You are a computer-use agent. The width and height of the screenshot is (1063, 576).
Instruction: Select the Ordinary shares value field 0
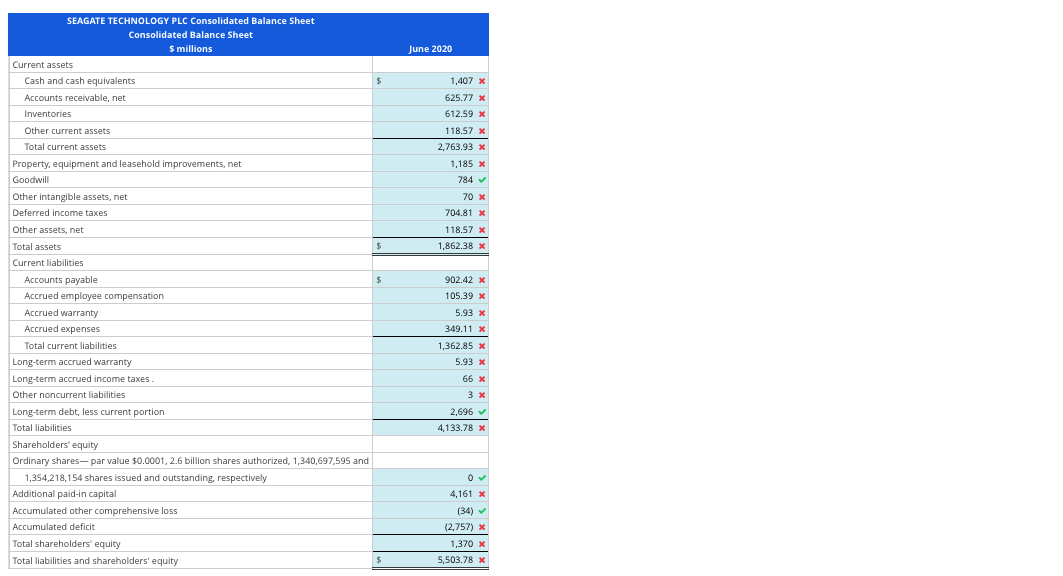[x=430, y=478]
